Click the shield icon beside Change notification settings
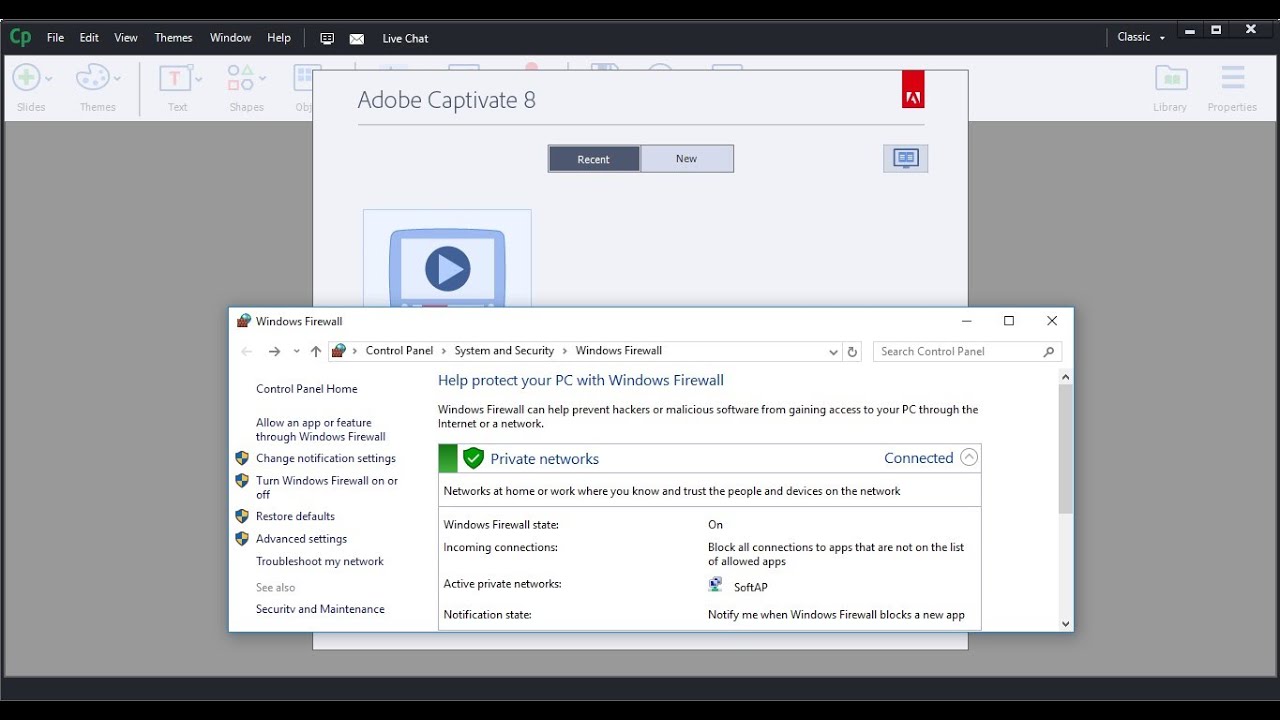 pos(242,458)
